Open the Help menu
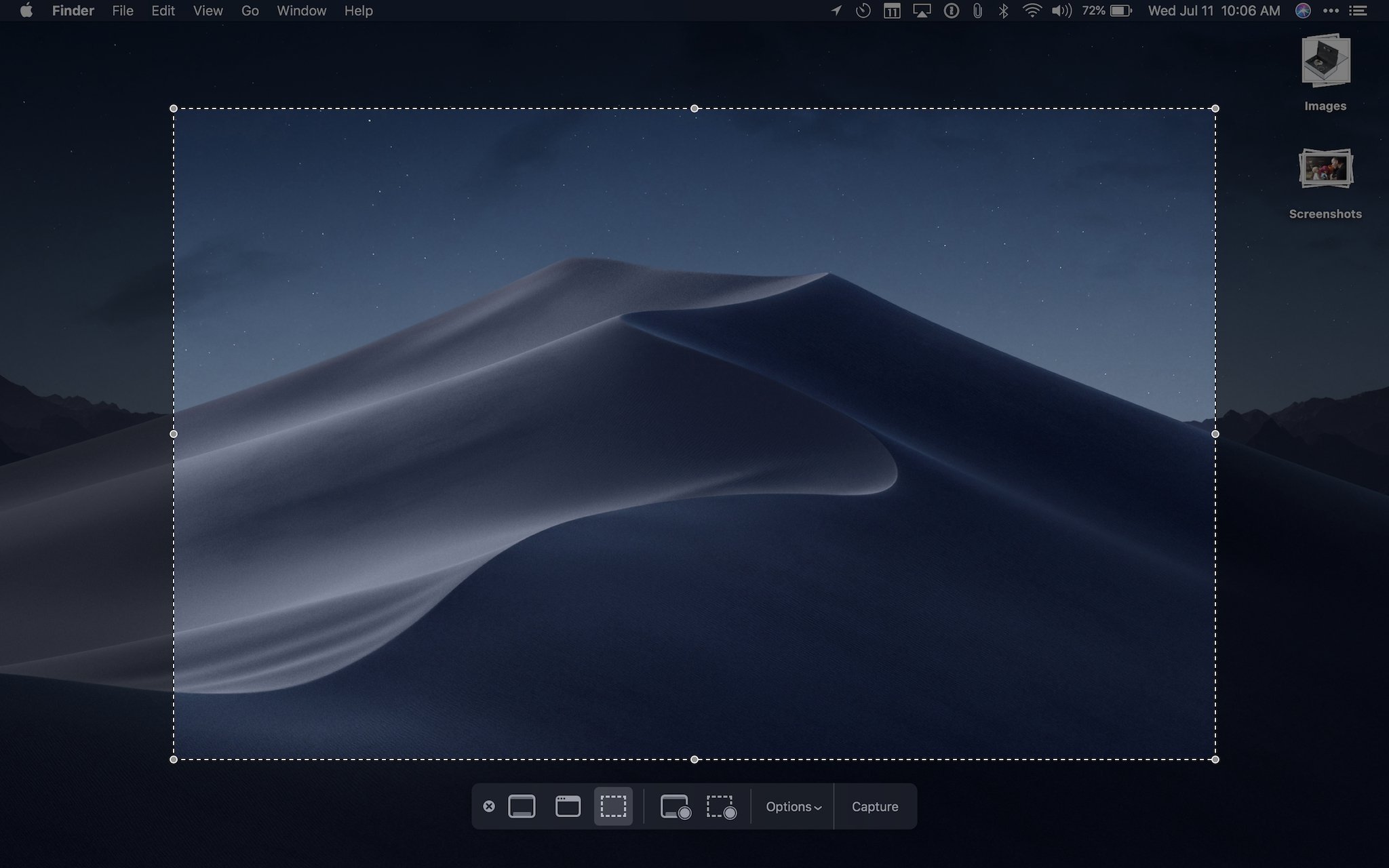The height and width of the screenshot is (868, 1389). tap(358, 11)
